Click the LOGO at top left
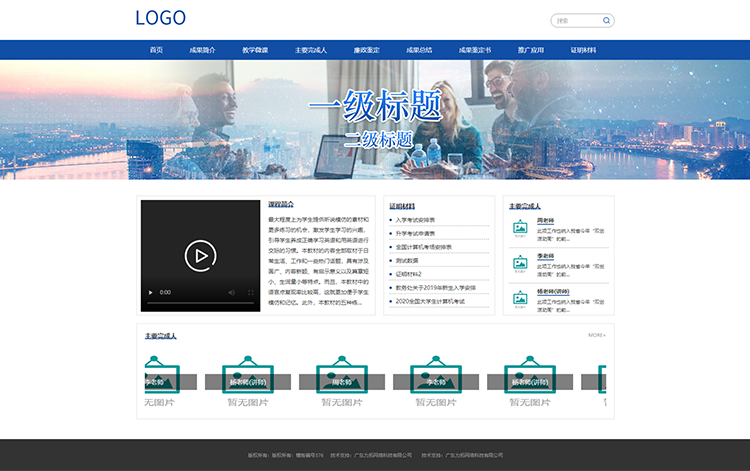Viewport: 750px width, 471px height. click(160, 18)
